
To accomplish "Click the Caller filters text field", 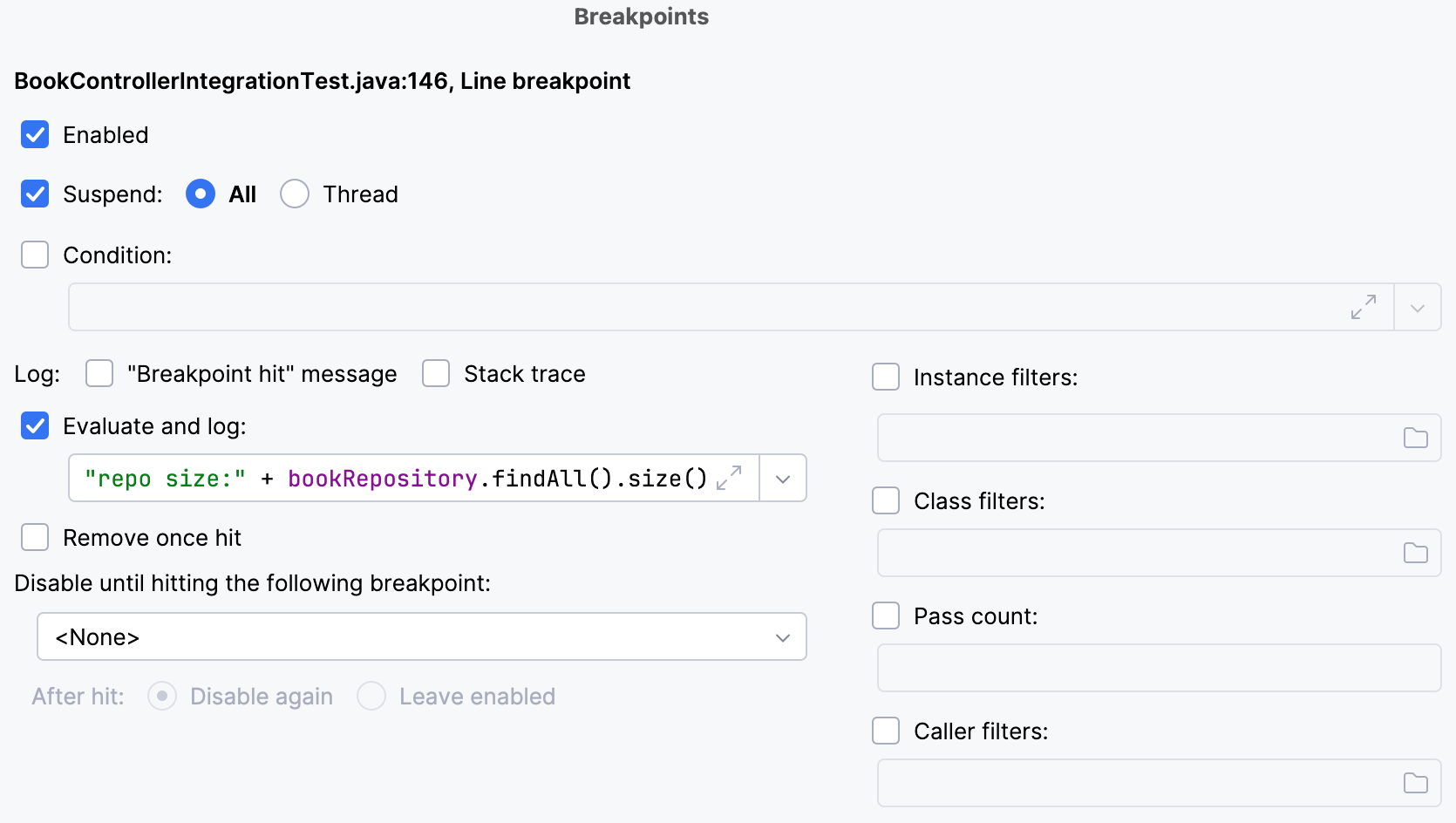I will [x=1133, y=783].
